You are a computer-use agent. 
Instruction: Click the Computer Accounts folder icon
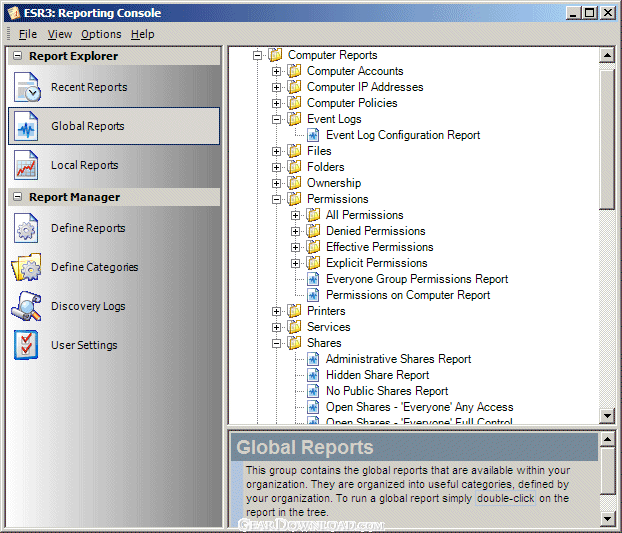pyautogui.click(x=294, y=71)
